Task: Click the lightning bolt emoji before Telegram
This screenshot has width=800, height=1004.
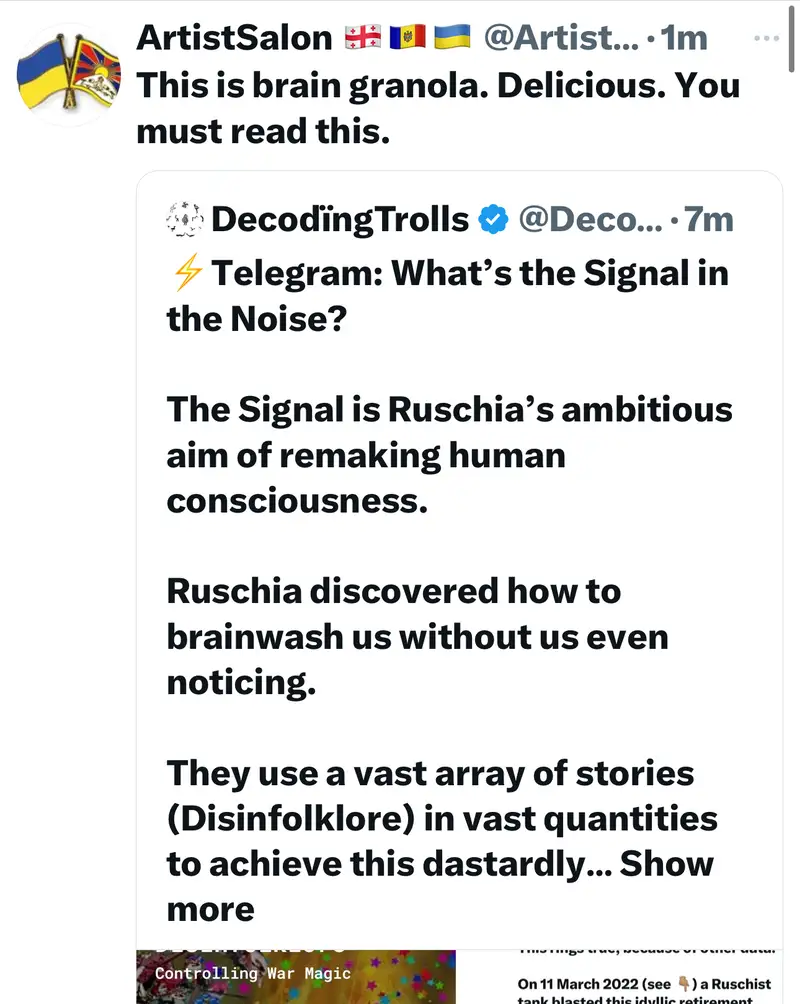Action: 187,273
